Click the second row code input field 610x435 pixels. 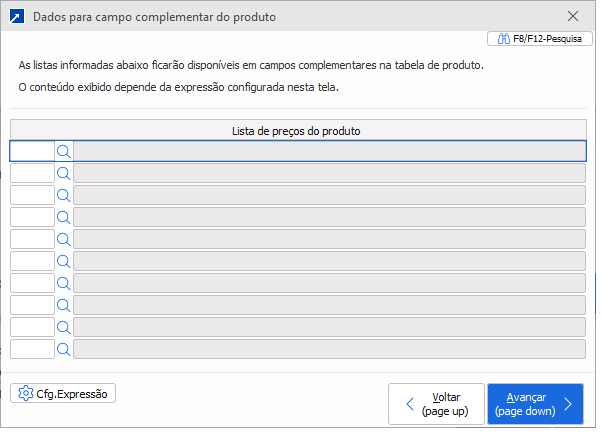point(32,173)
